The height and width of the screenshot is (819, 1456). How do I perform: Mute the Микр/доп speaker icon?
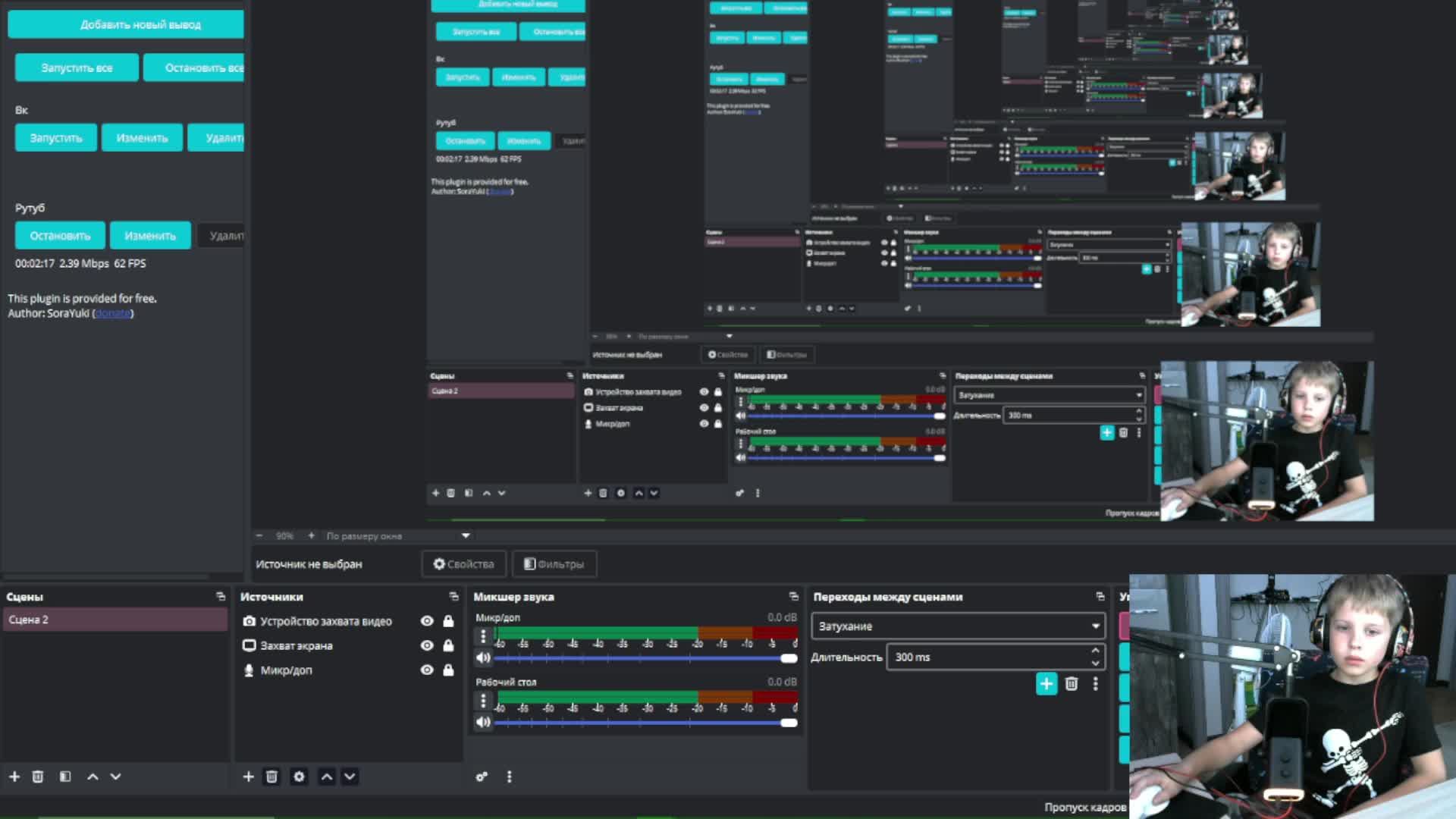[x=483, y=657]
